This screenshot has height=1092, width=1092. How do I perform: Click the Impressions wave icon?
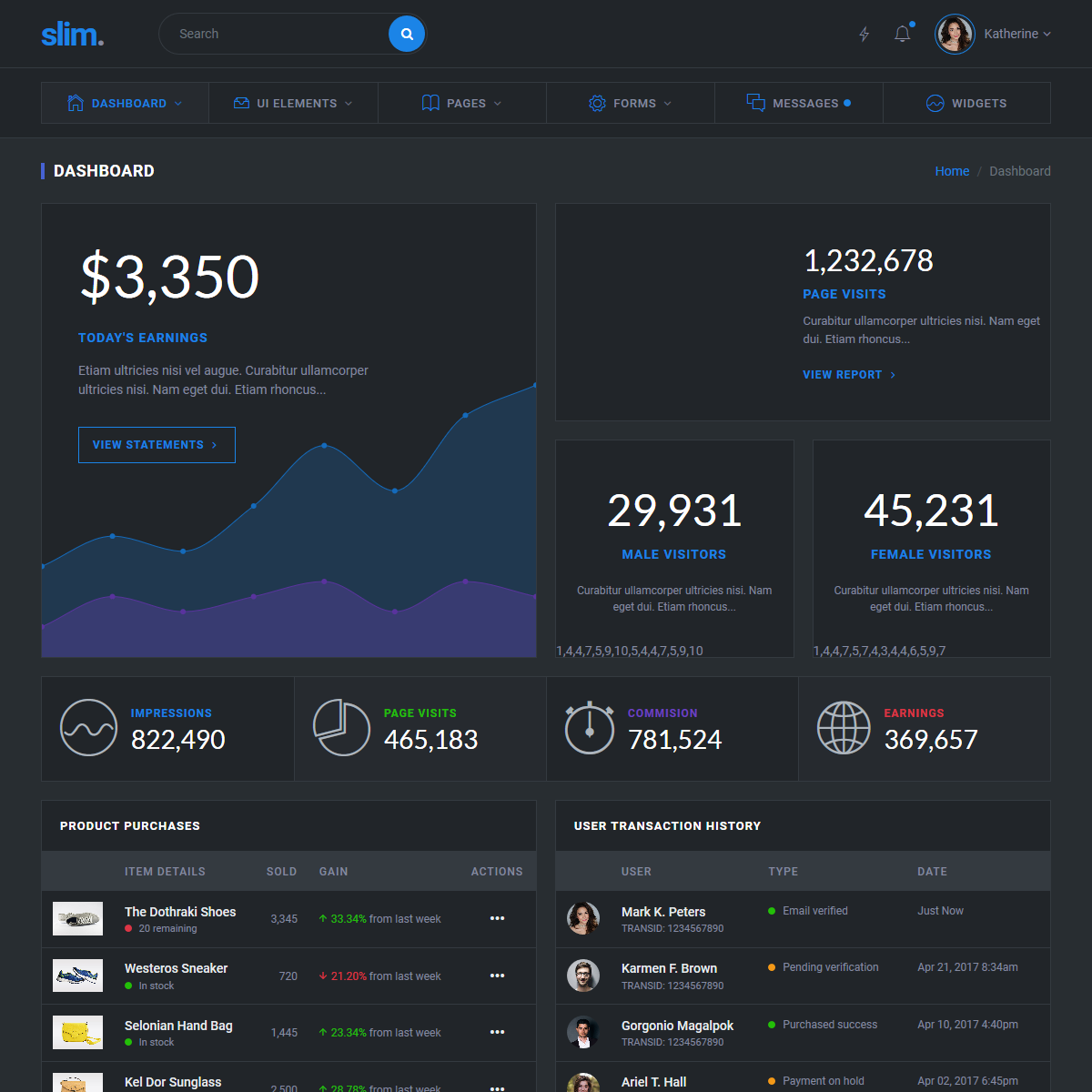(88, 727)
